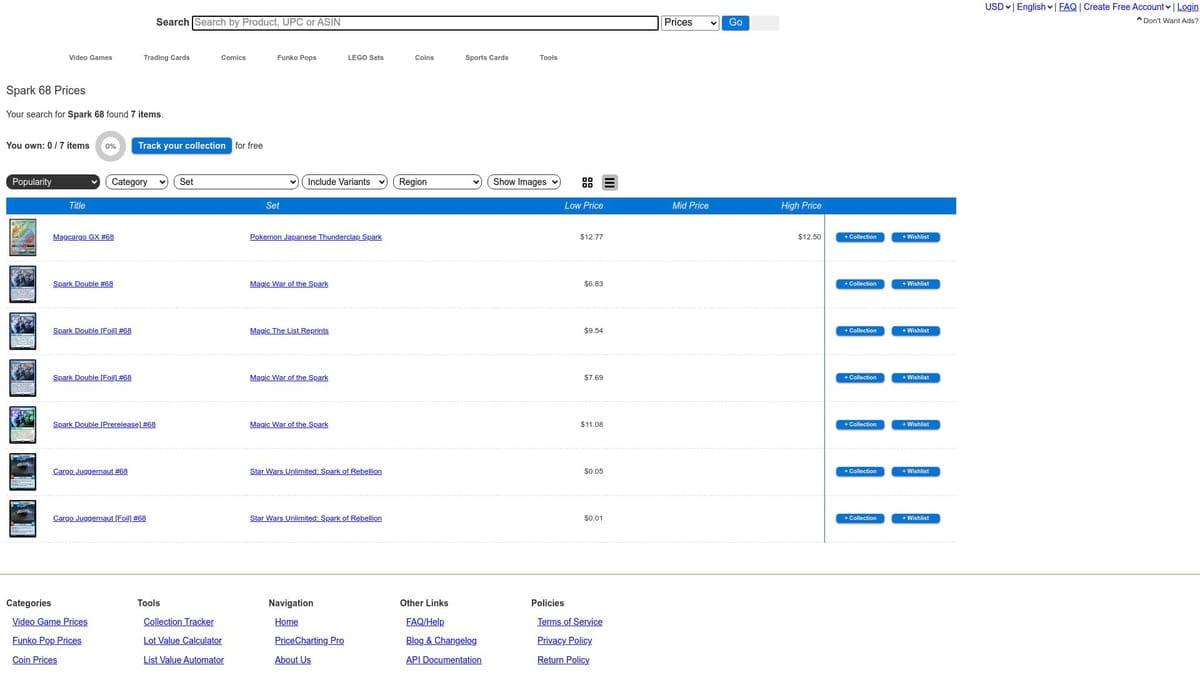Open the Coins menu
The height and width of the screenshot is (675, 1200).
(x=424, y=58)
